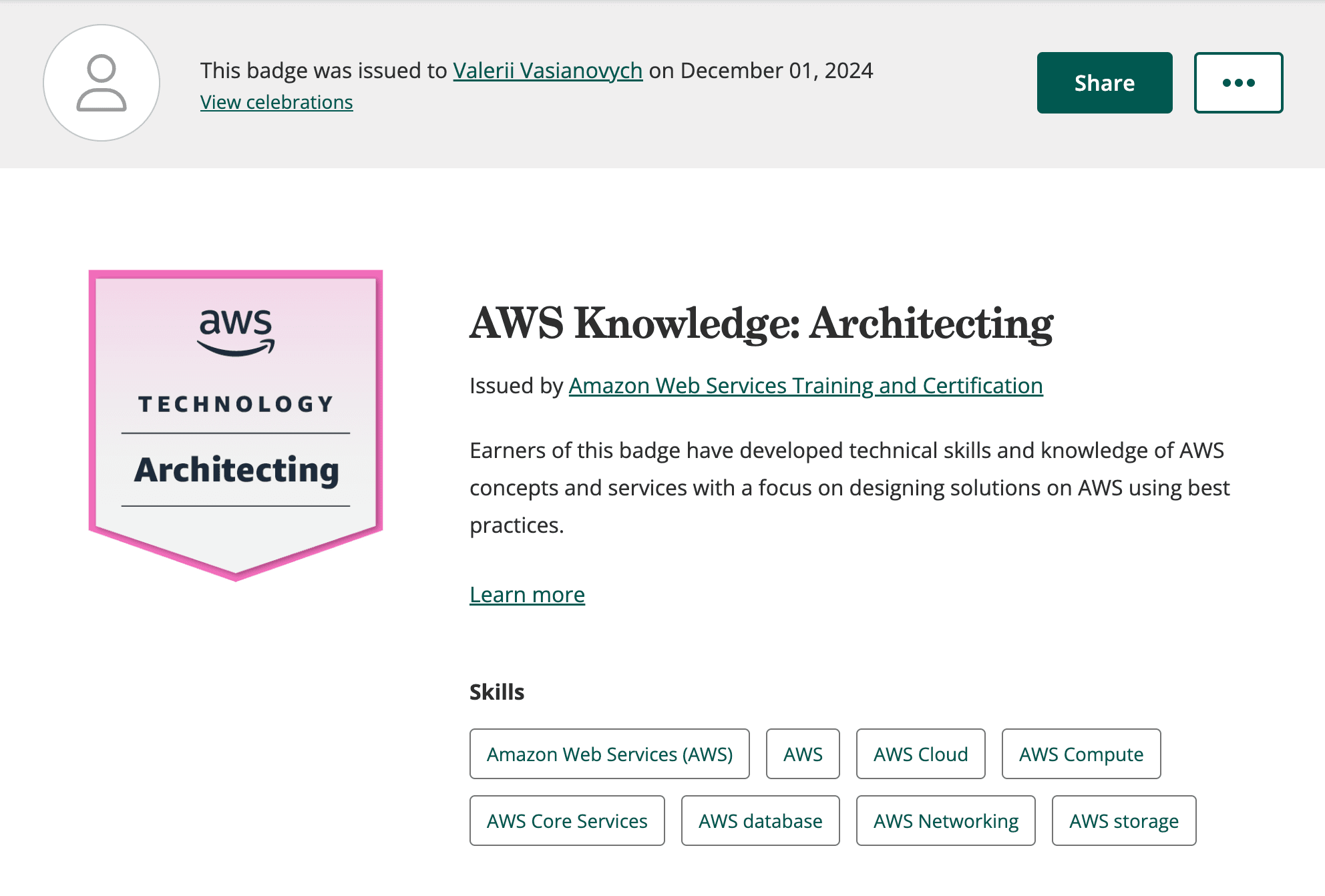Open Amazon Web Services Training and Certification link
Viewport: 1325px width, 896px height.
(x=805, y=386)
